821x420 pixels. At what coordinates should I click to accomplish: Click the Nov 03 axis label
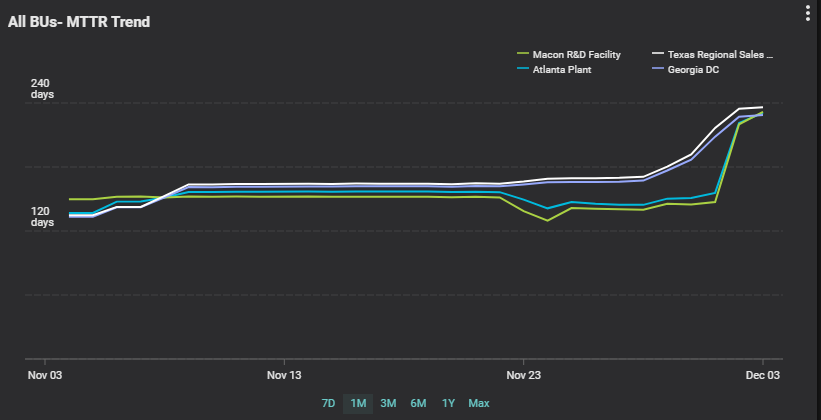coord(45,375)
